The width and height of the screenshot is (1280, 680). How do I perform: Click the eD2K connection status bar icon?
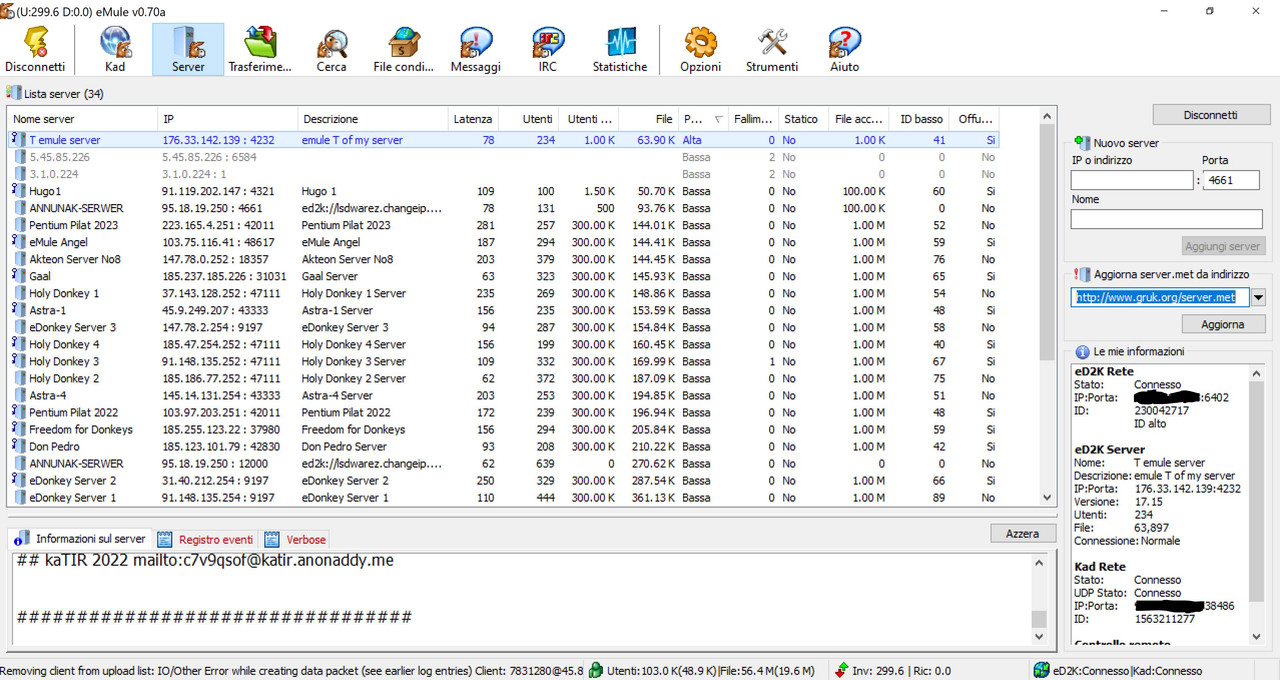[x=1042, y=670]
